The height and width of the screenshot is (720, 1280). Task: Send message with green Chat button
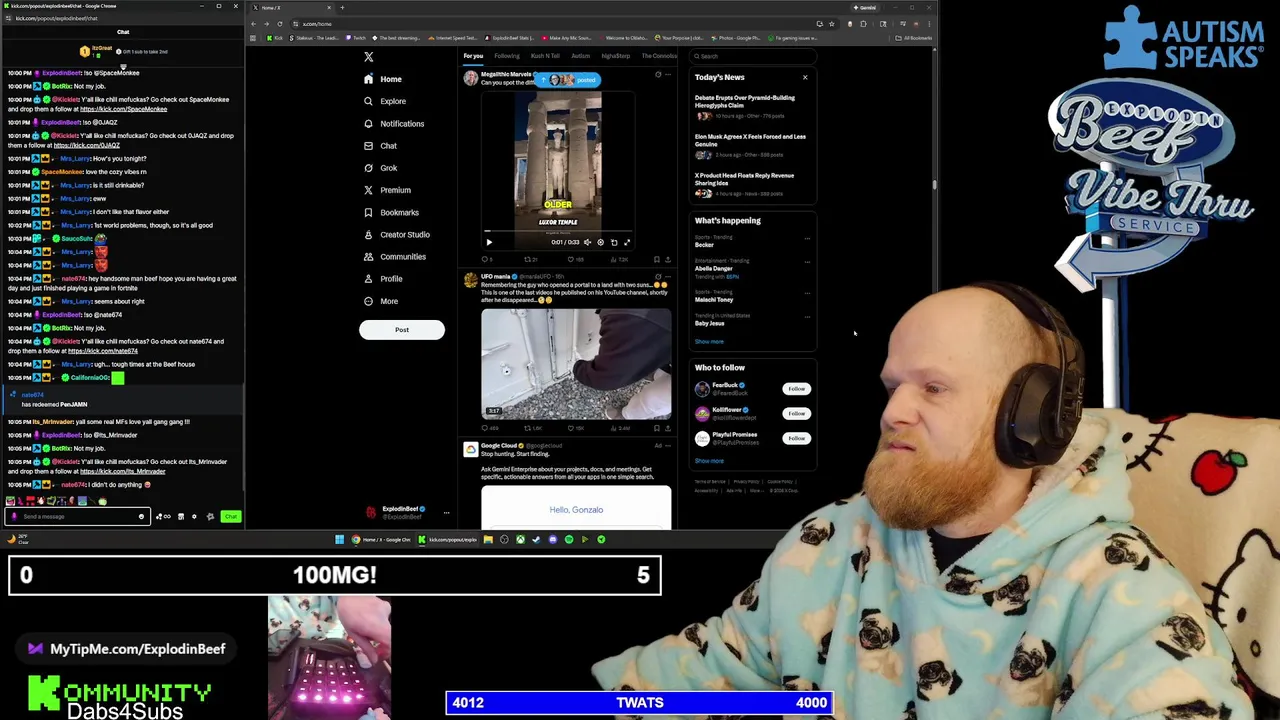(231, 517)
